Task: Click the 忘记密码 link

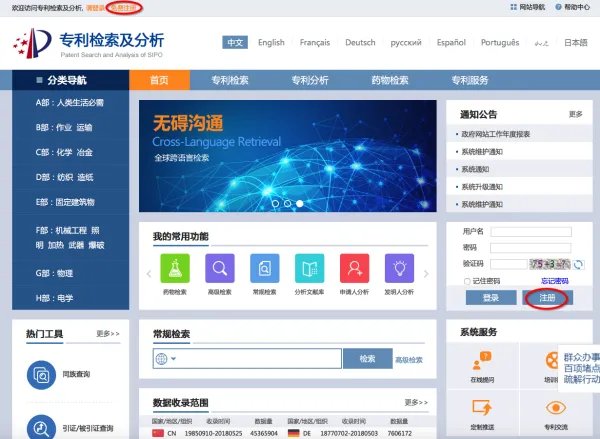Action: [x=555, y=281]
